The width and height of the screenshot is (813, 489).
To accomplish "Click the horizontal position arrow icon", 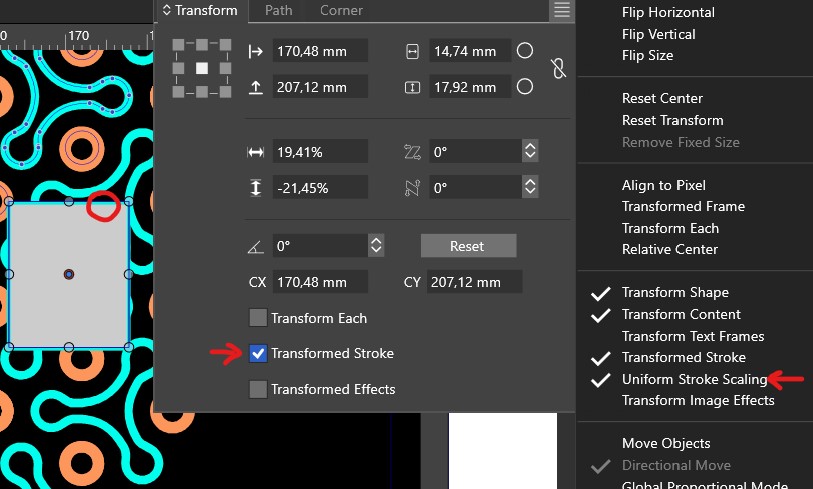I will pyautogui.click(x=255, y=51).
